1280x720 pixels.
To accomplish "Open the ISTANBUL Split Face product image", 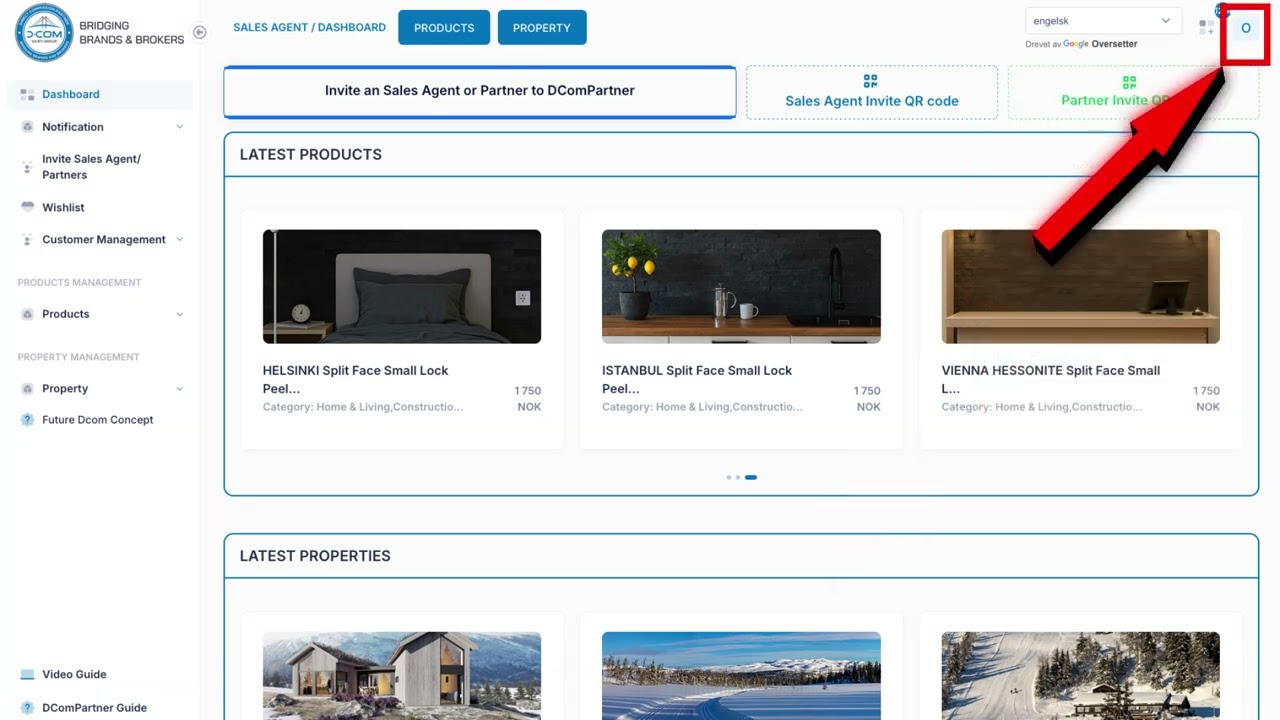I will click(x=741, y=287).
